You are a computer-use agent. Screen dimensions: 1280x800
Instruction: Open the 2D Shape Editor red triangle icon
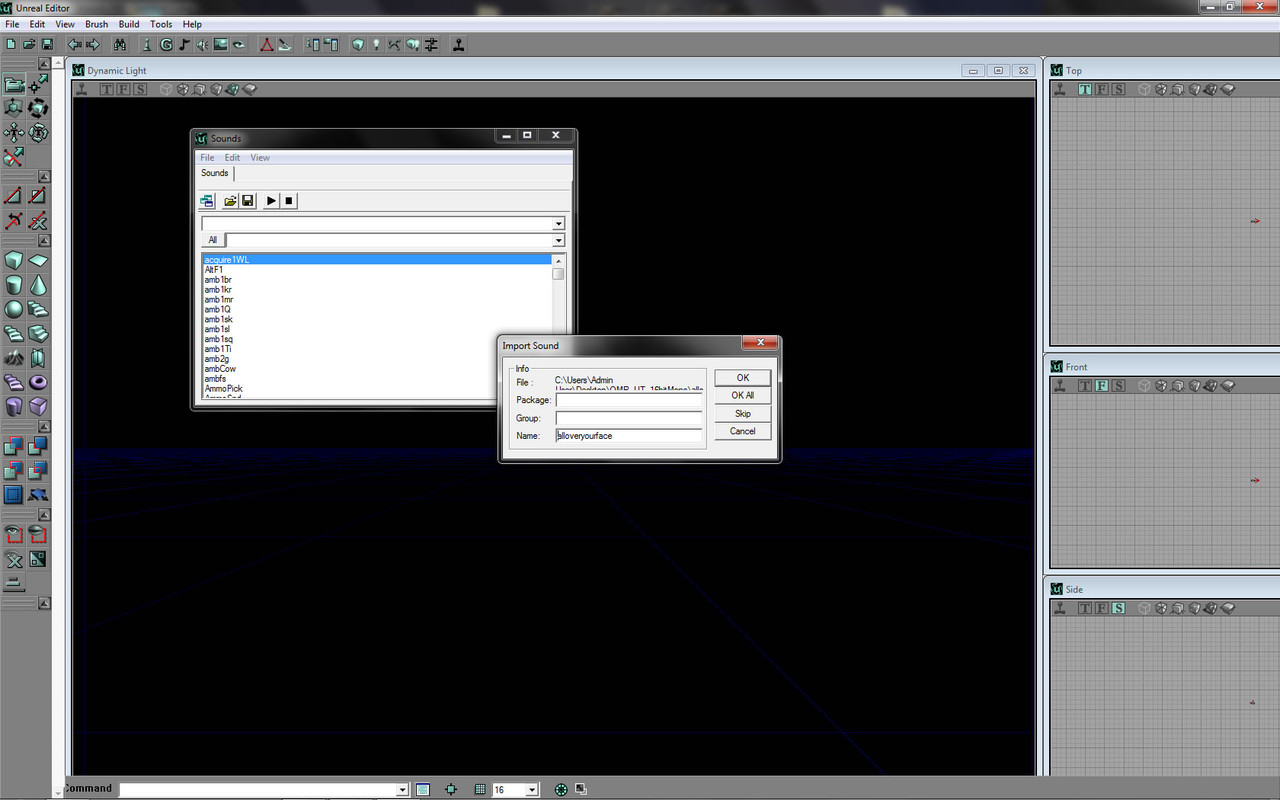tap(267, 44)
